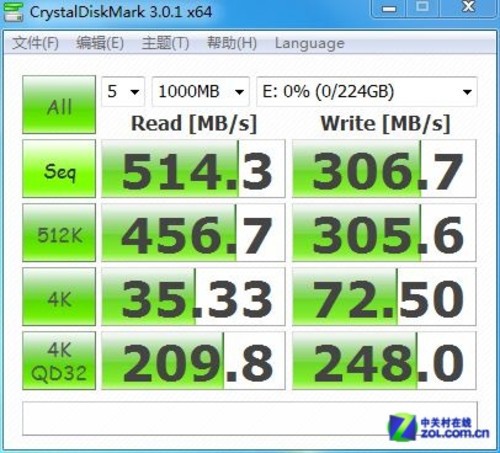This screenshot has height=453, width=500.
Task: Click the Seq read result 514.3
Action: point(193,169)
